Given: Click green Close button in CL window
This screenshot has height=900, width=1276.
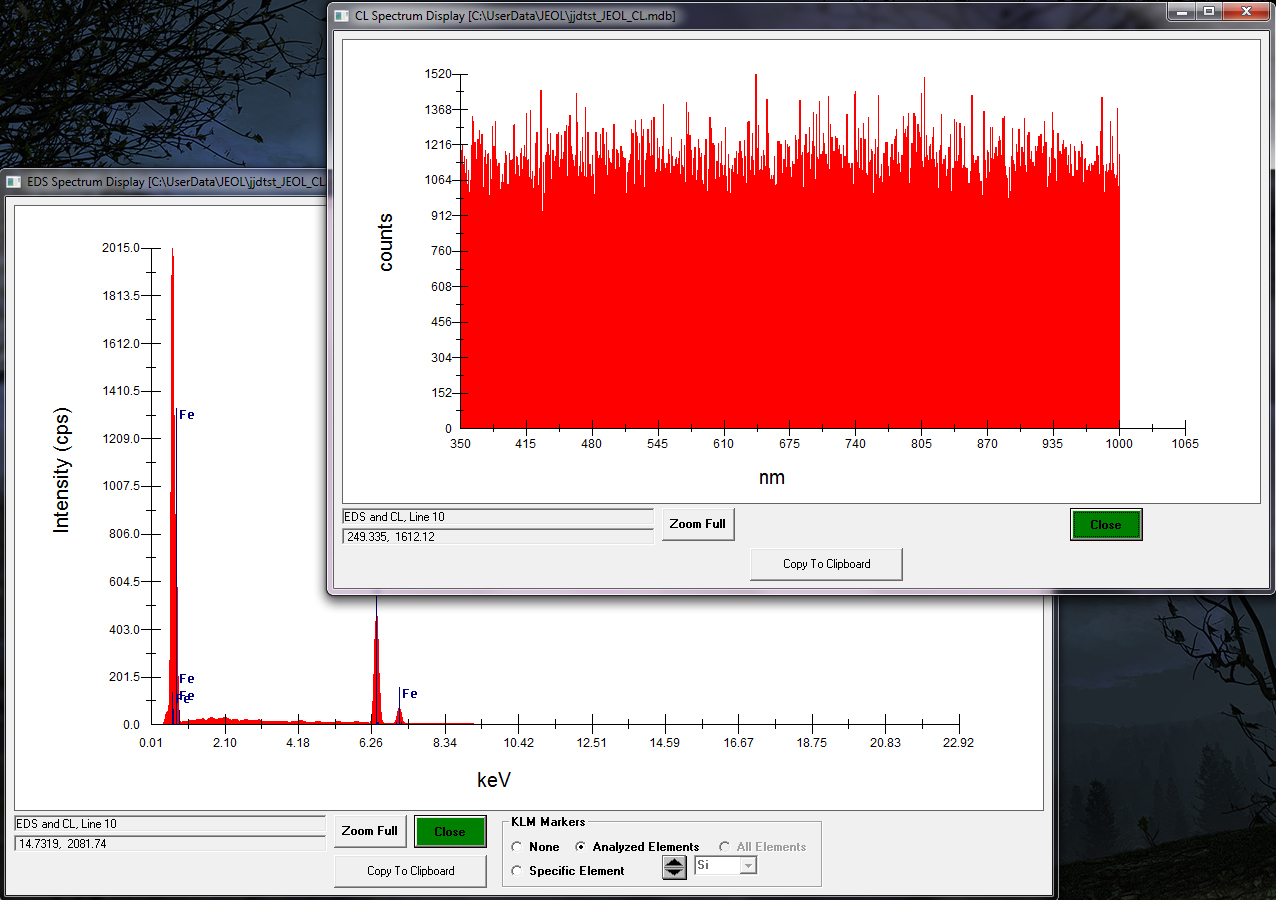Looking at the screenshot, I should pyautogui.click(x=1105, y=525).
